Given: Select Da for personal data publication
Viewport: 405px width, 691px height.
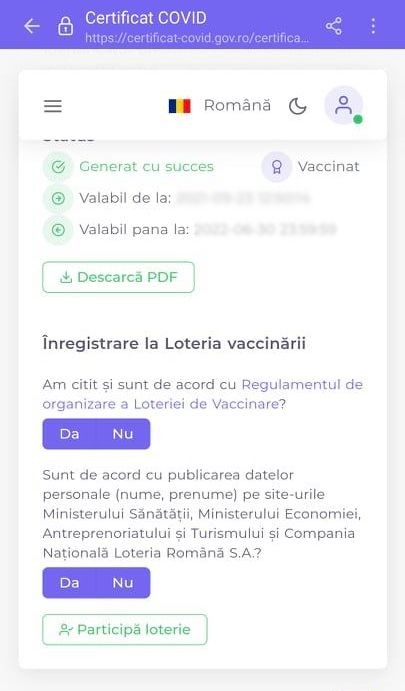Looking at the screenshot, I should [69, 583].
